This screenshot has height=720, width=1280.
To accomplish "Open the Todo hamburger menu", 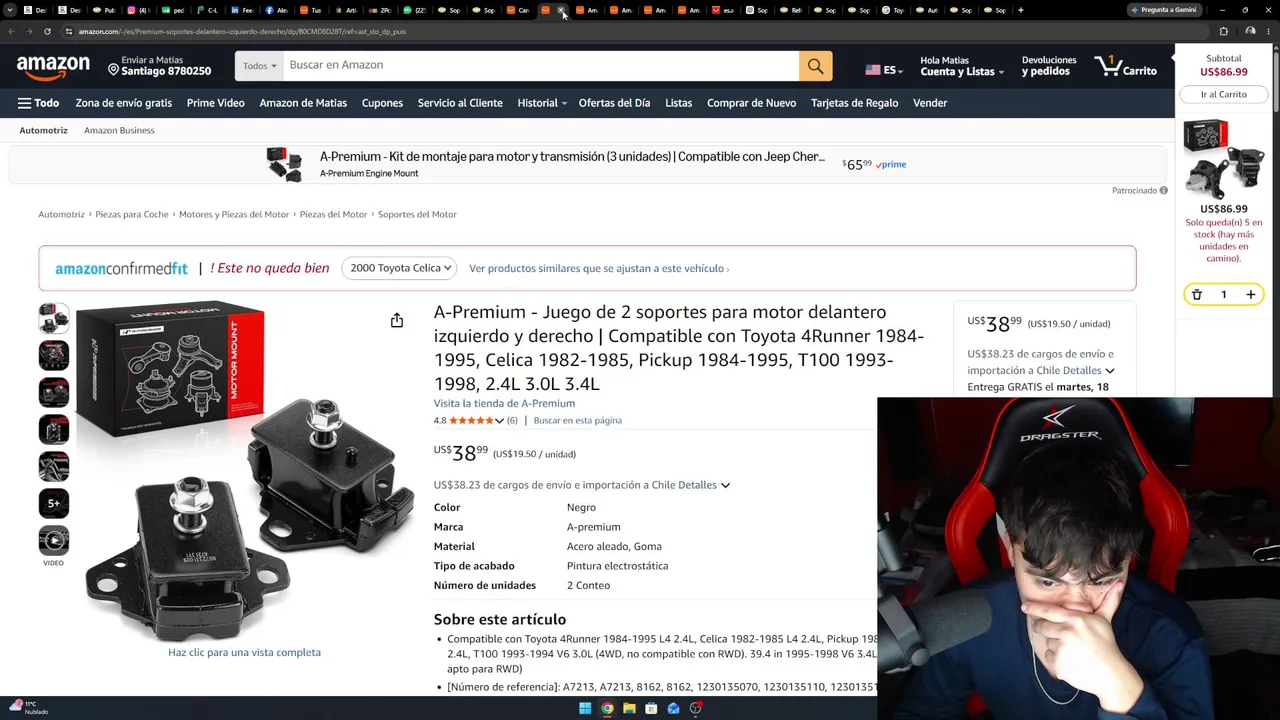I will [x=38, y=103].
